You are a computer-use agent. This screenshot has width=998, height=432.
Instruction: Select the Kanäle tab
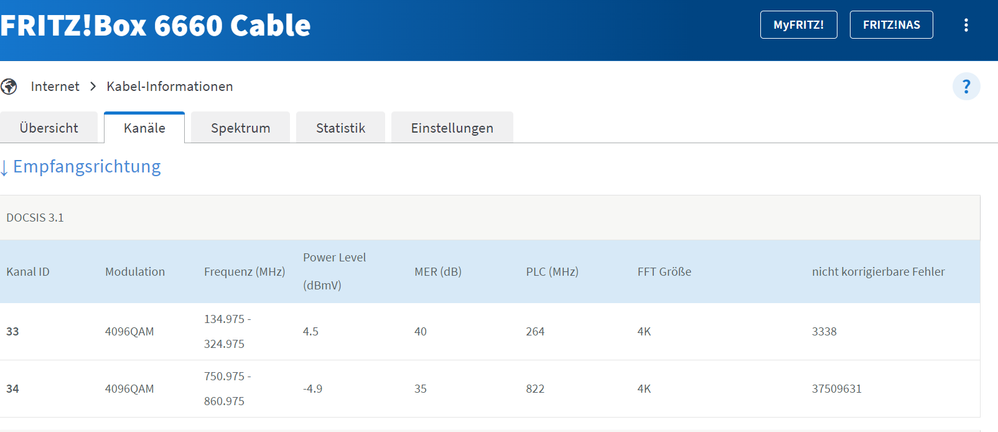(x=144, y=128)
